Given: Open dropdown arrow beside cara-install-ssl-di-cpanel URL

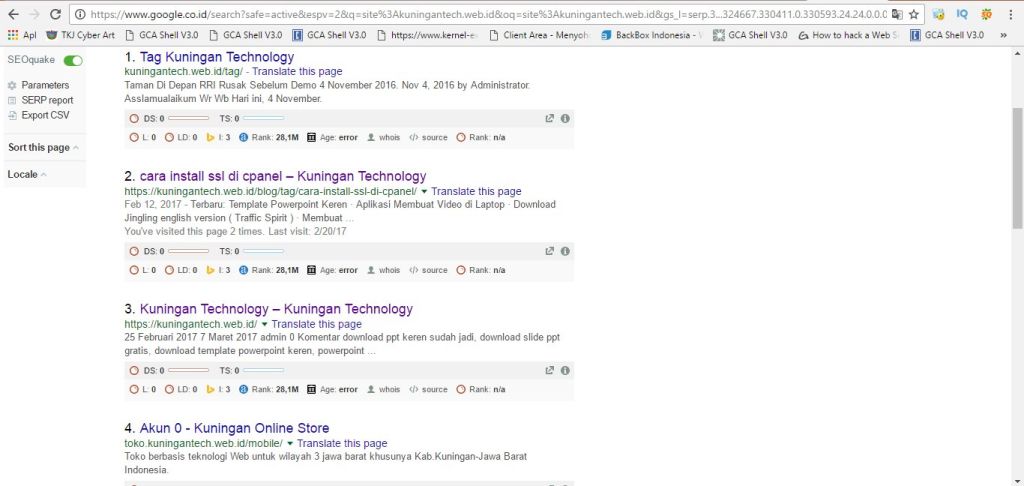Looking at the screenshot, I should pyautogui.click(x=424, y=191).
